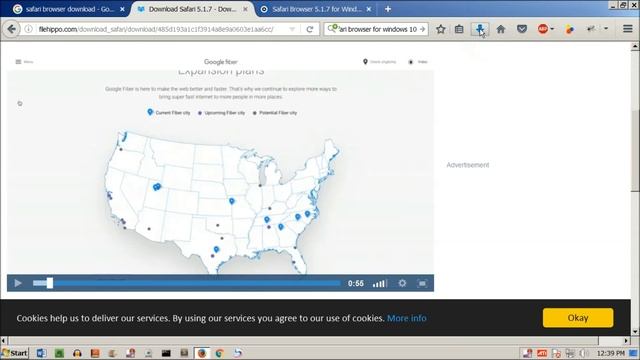Accept cookies with the Okay button
The height and width of the screenshot is (360, 640).
578,318
